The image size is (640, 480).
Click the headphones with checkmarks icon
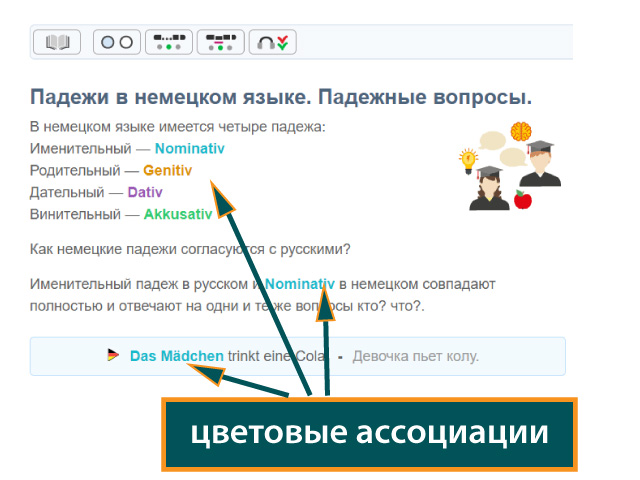pos(273,42)
